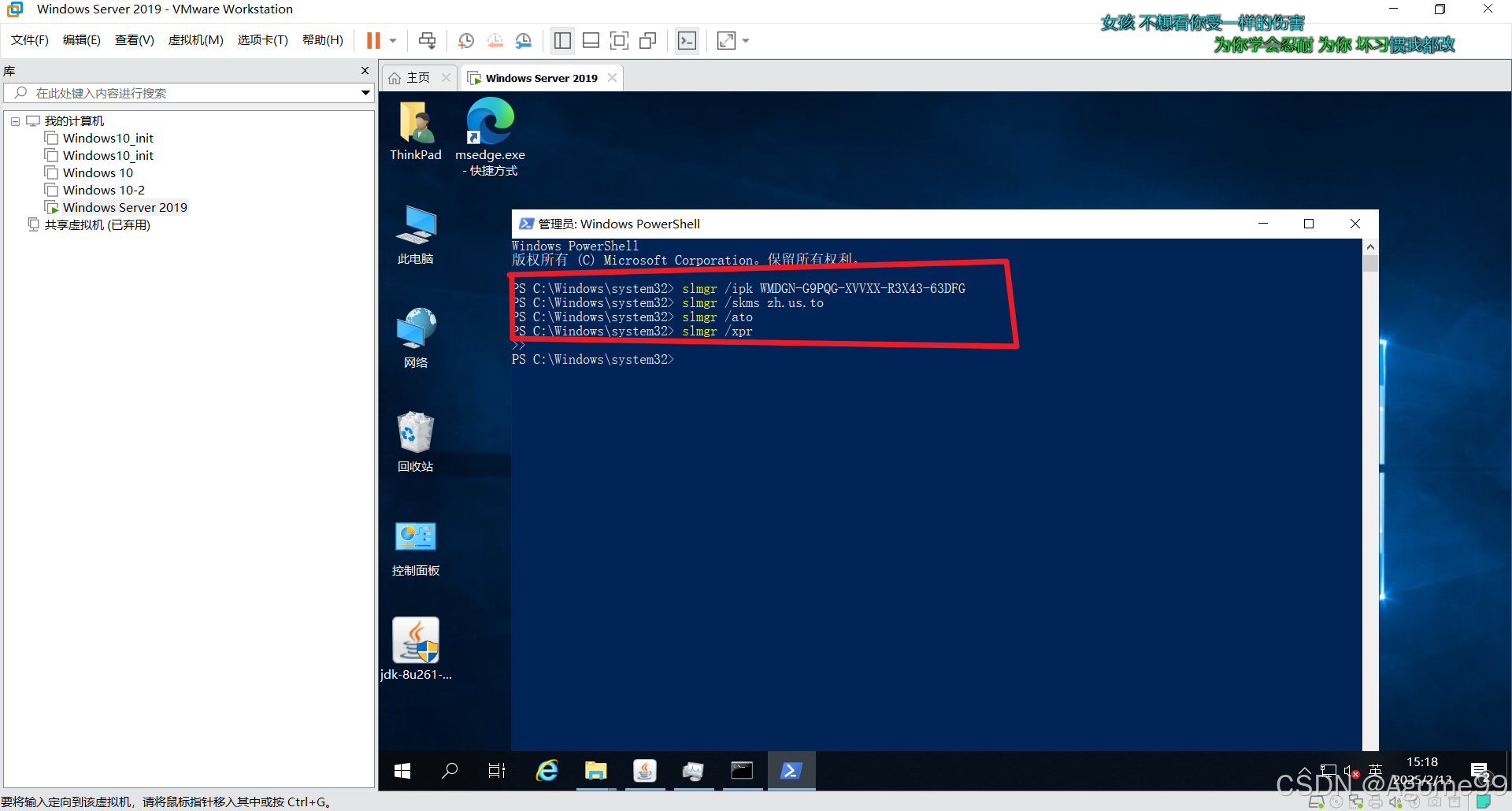The width and height of the screenshot is (1512, 811).
Task: Click the guest network tray icon
Action: click(1329, 771)
